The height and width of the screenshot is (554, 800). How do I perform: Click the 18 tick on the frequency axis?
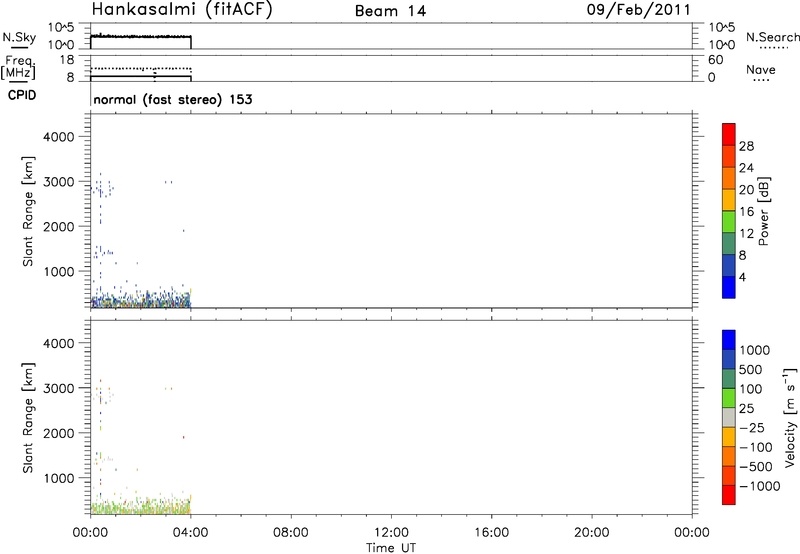[x=67, y=60]
